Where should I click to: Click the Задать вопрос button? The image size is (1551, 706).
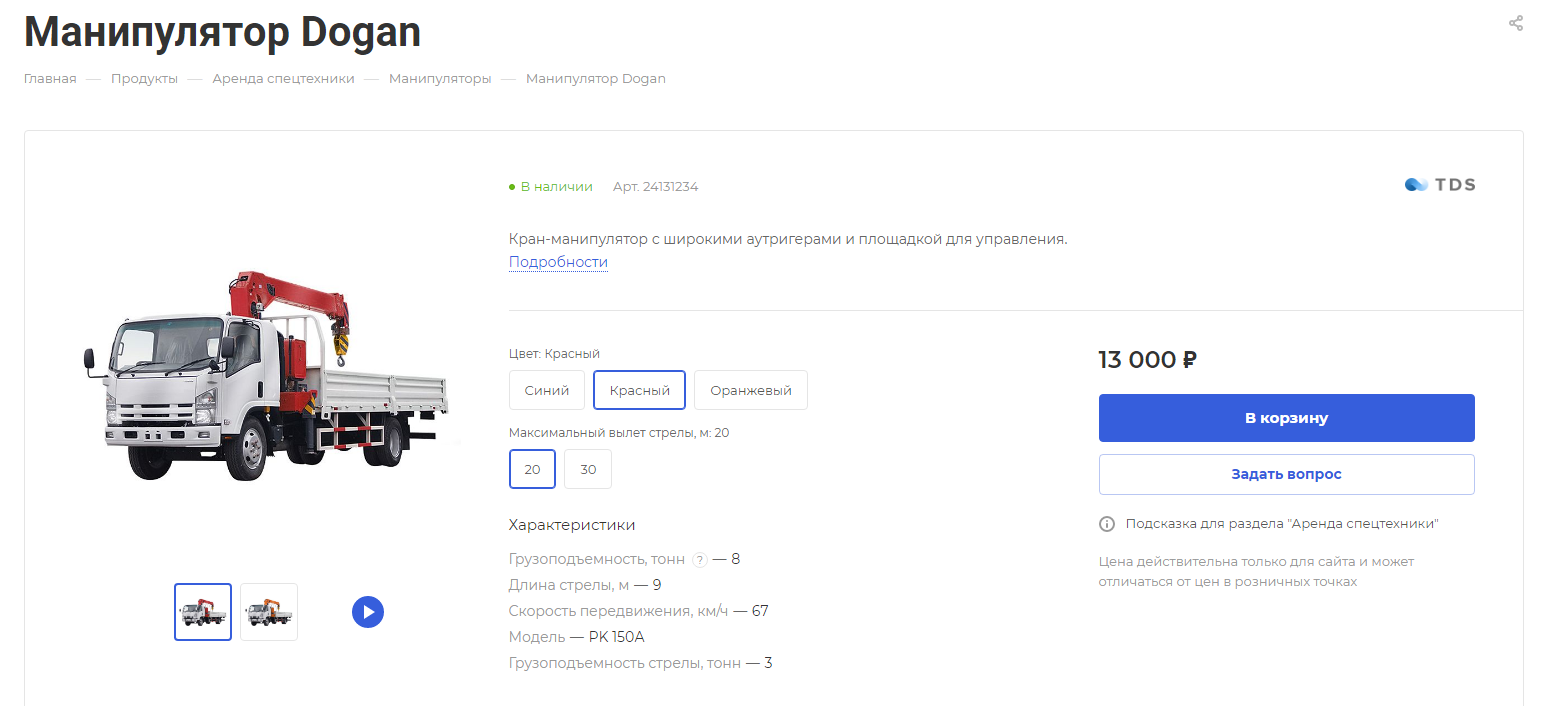(x=1286, y=474)
